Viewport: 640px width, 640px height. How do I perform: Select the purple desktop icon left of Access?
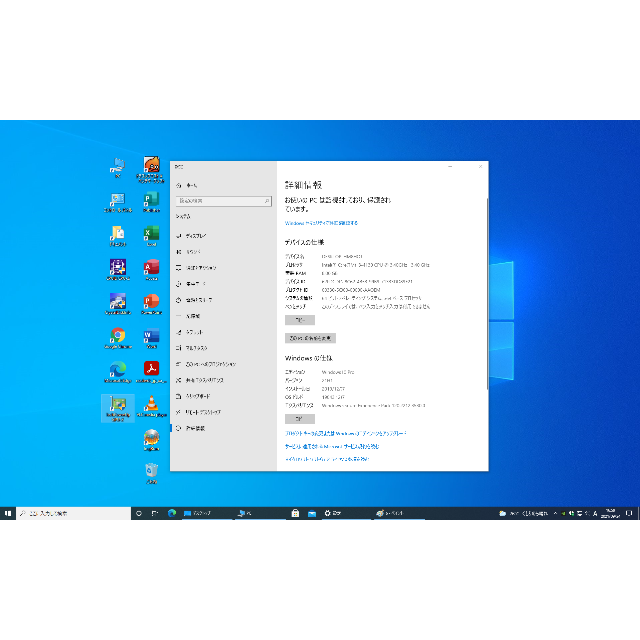[x=118, y=270]
